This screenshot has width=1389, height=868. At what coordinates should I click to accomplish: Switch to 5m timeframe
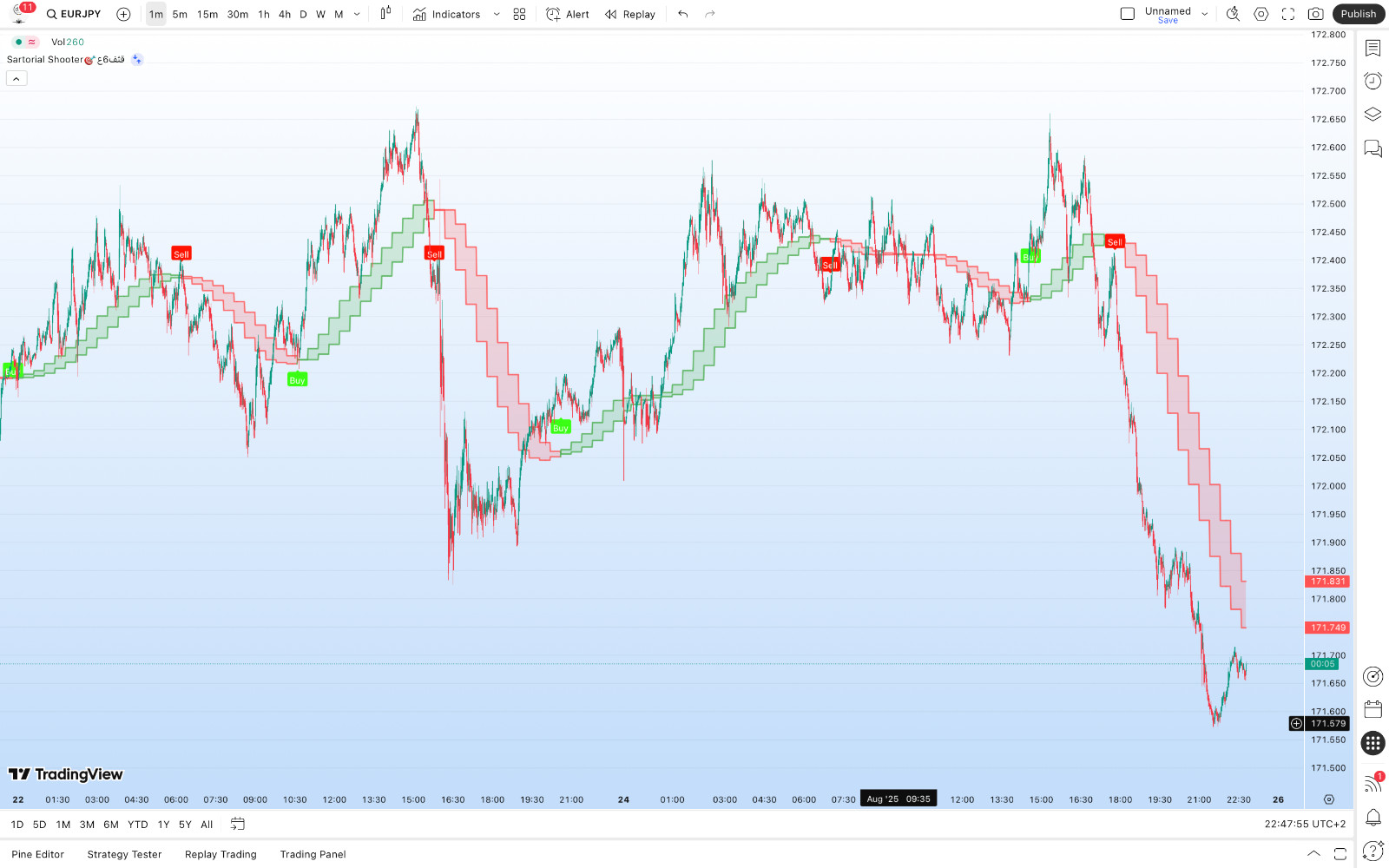[x=180, y=14]
